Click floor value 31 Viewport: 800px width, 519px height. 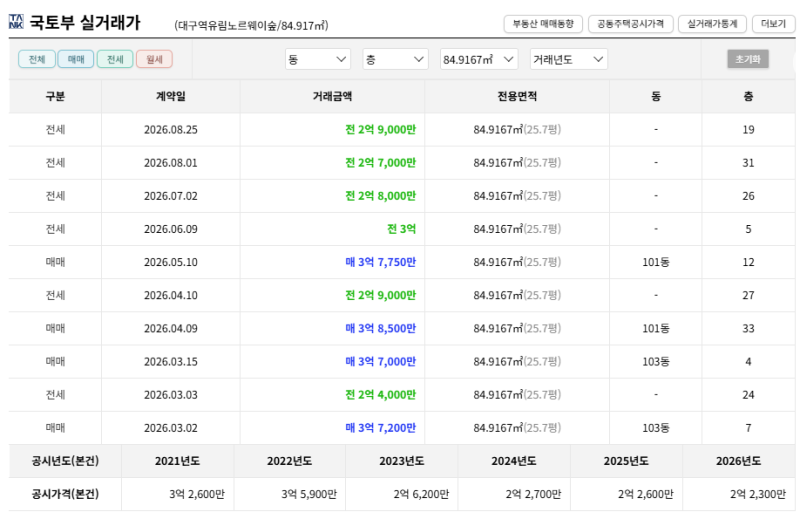[748, 163]
